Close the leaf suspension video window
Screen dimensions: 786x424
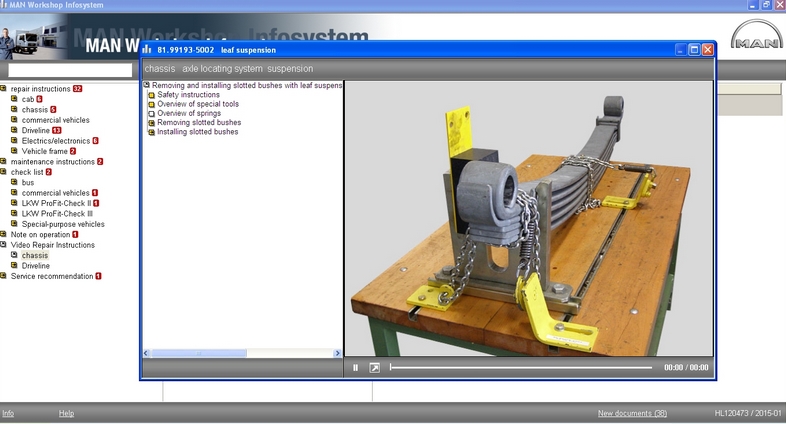coord(707,50)
